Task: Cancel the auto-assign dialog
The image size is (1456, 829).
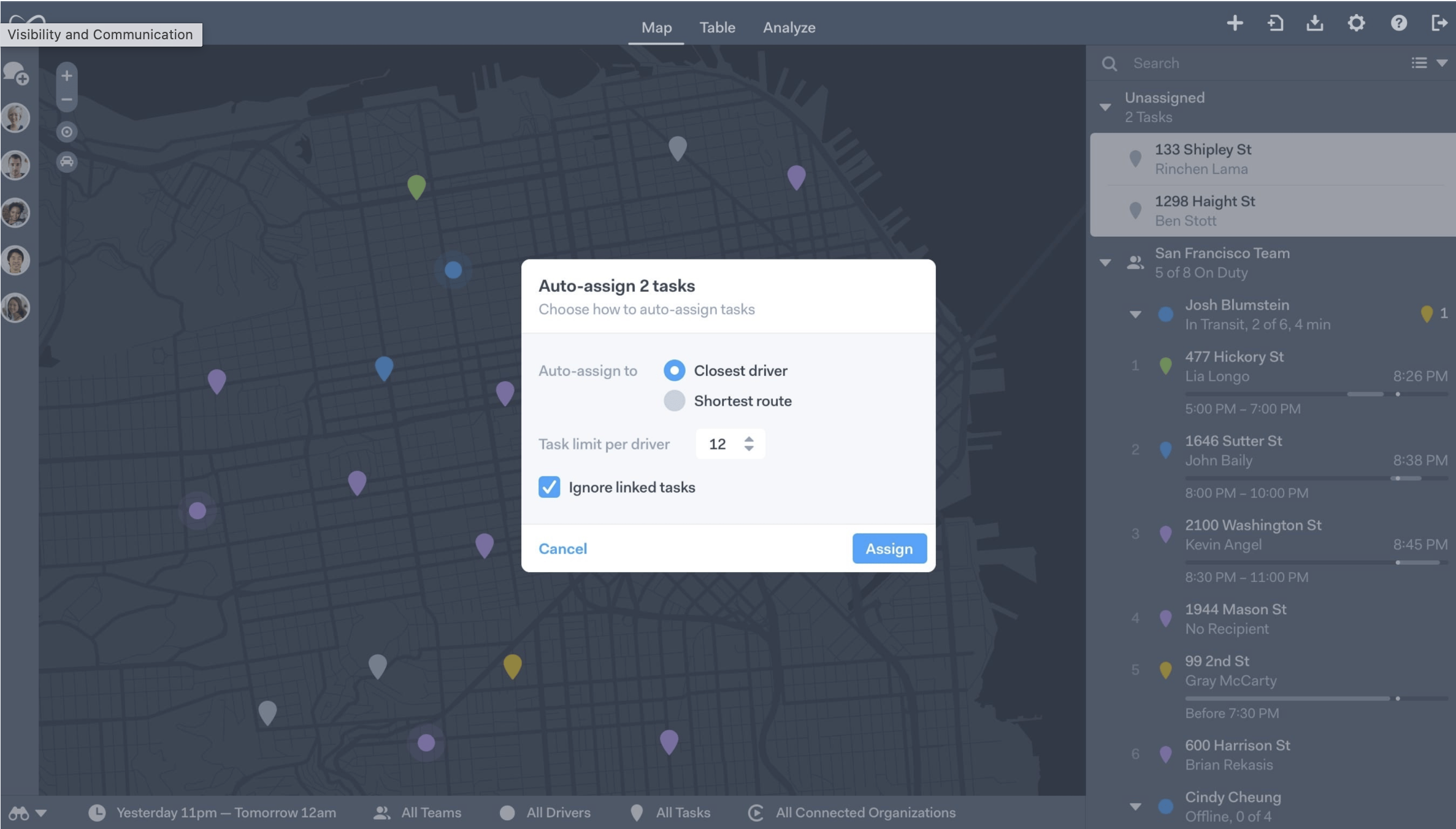Action: coord(562,549)
